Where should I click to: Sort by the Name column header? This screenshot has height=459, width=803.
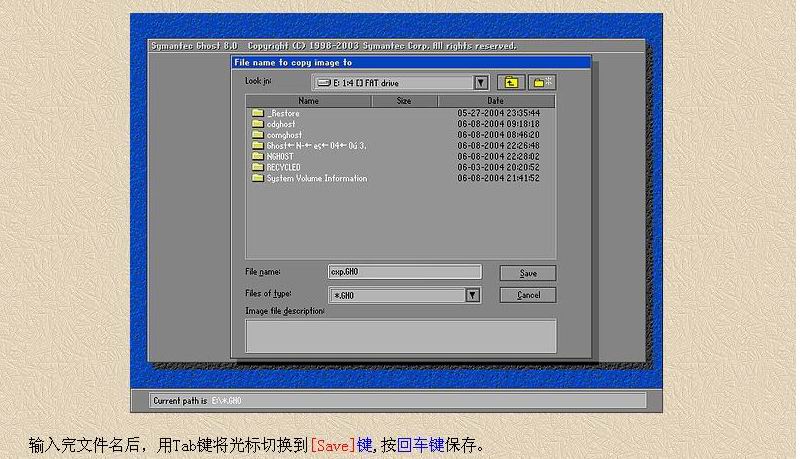click(x=308, y=101)
